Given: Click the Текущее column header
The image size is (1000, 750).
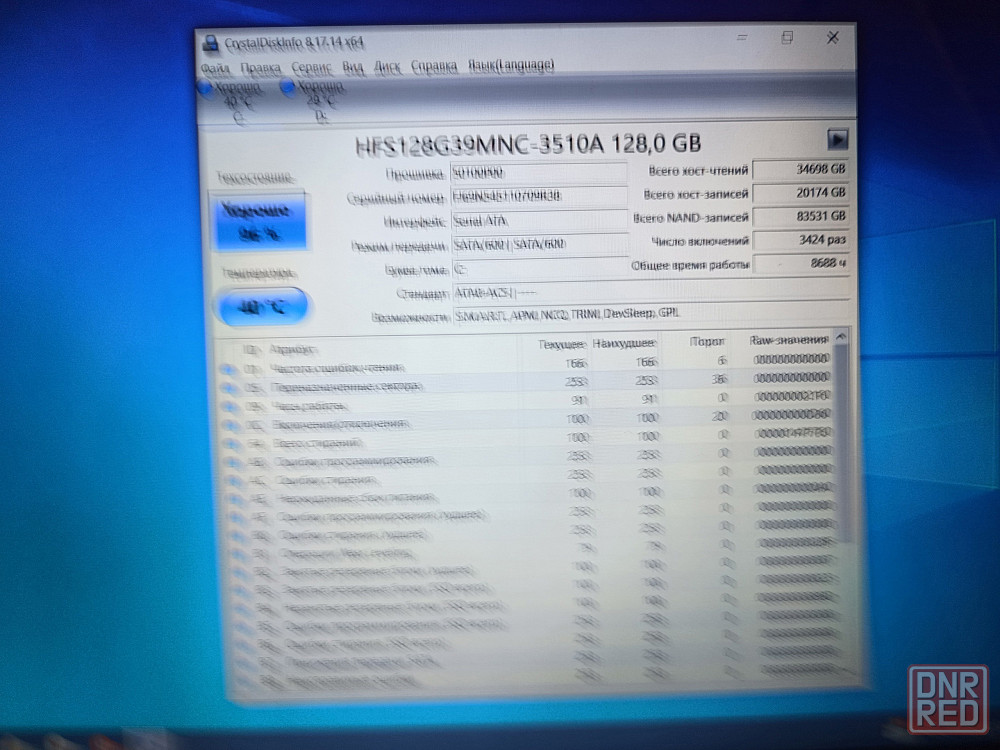Looking at the screenshot, I should [x=561, y=344].
